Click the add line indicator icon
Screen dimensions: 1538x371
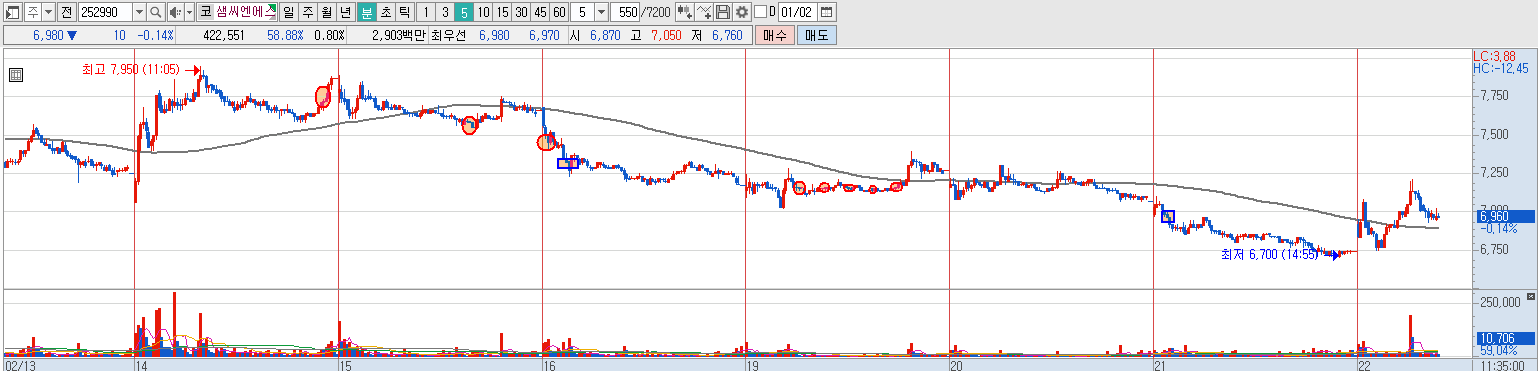[x=704, y=12]
